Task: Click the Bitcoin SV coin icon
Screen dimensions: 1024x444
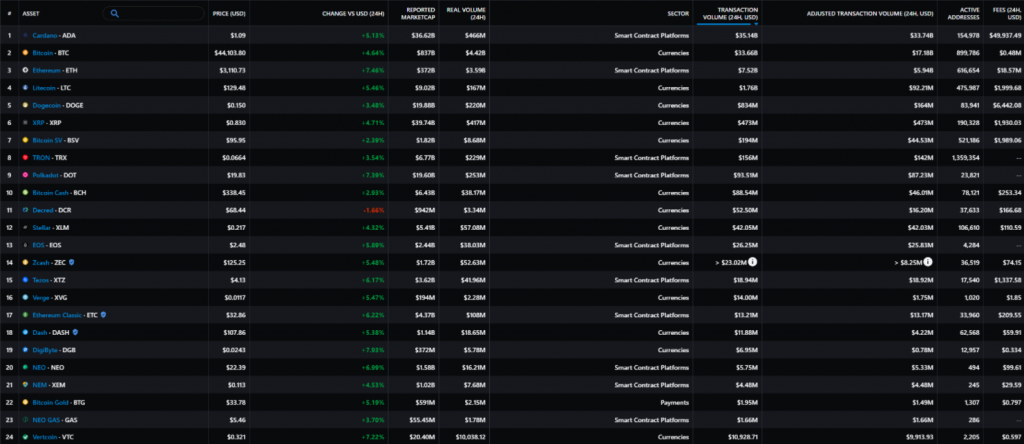Action: point(25,140)
